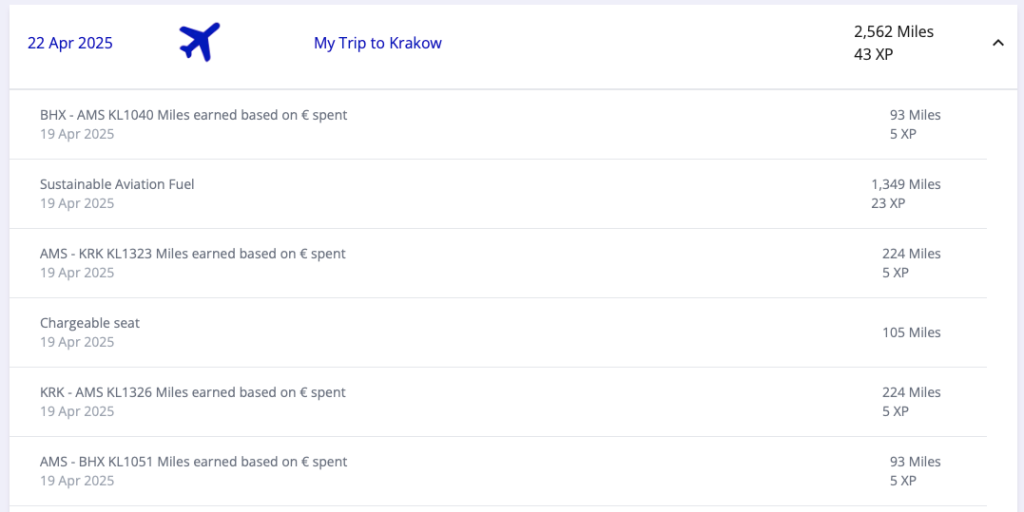The image size is (1024, 512).
Task: Click the airplane icon in trip header
Action: (199, 42)
